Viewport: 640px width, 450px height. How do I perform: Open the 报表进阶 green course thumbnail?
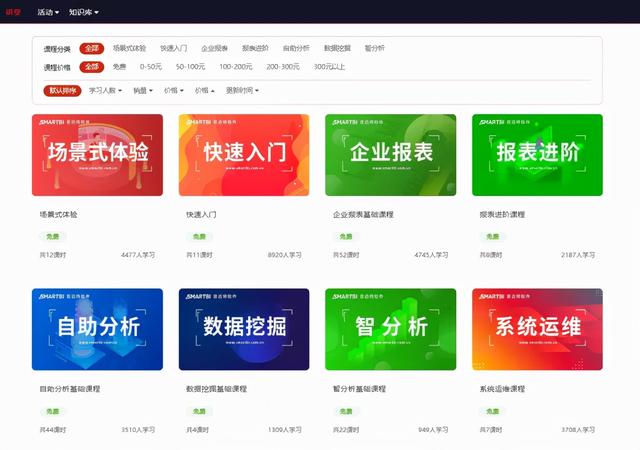tap(537, 155)
